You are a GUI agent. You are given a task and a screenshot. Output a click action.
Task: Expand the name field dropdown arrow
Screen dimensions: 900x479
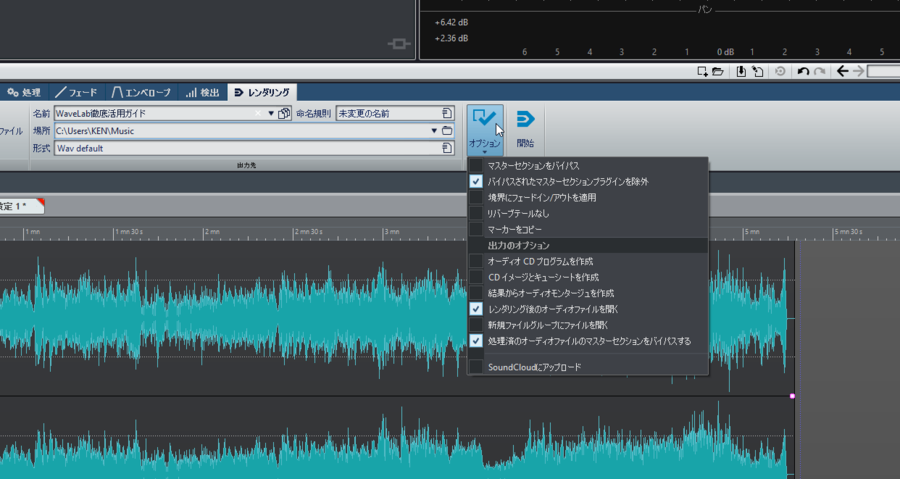271,114
